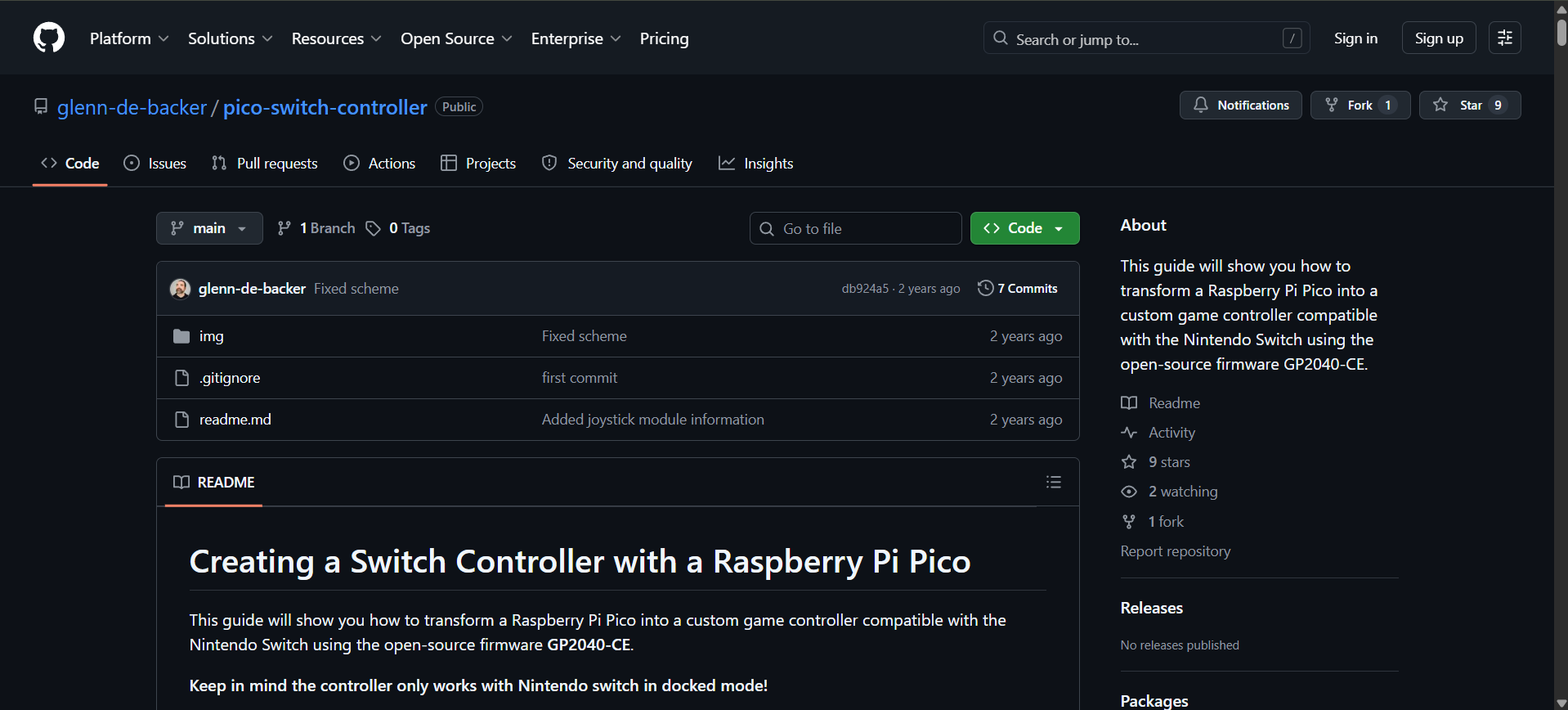The height and width of the screenshot is (710, 1568).
Task: Open the Resources dropdown
Action: (336, 38)
